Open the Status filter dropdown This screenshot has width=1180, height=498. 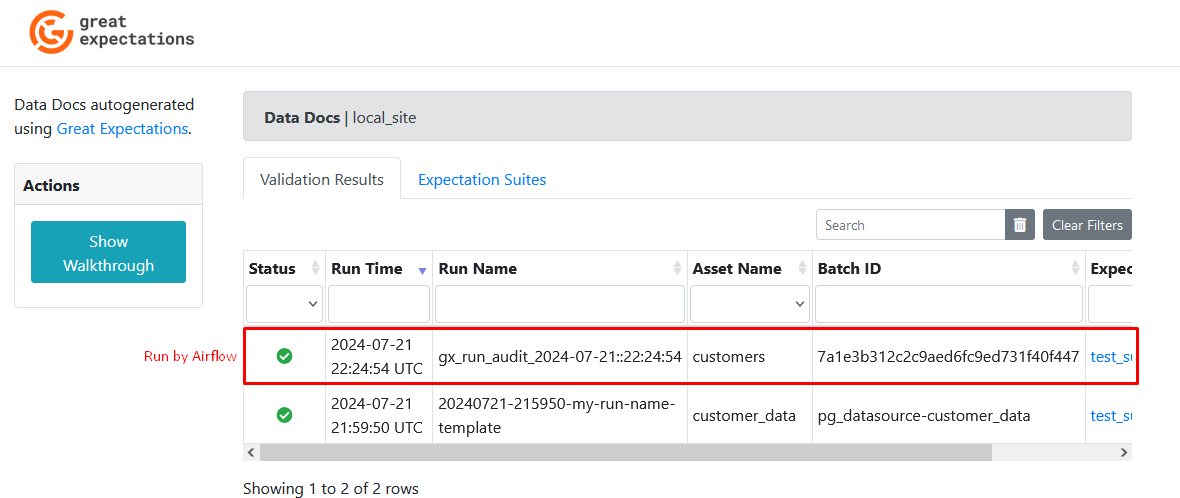(285, 304)
